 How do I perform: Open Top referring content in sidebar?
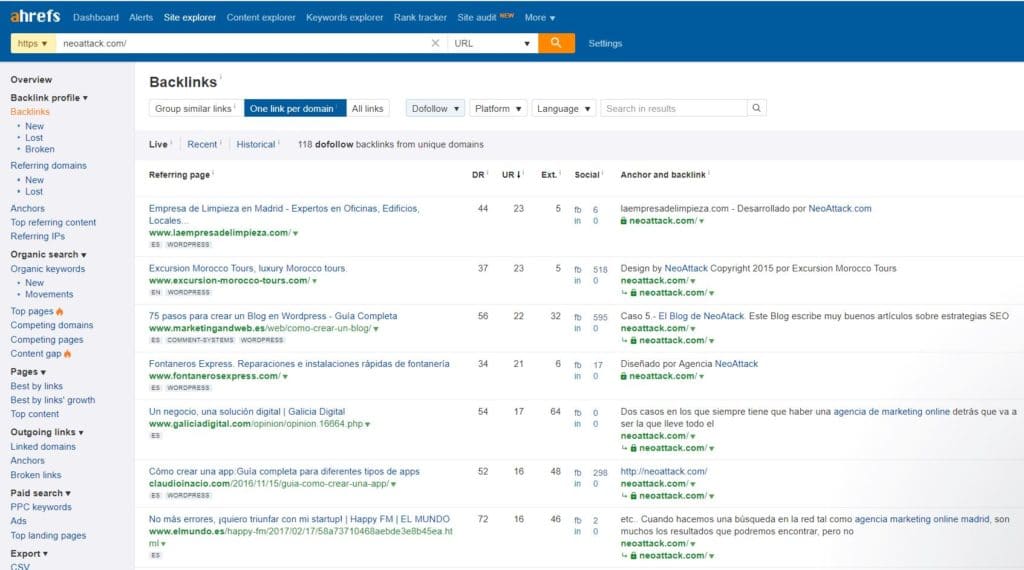click(x=53, y=223)
